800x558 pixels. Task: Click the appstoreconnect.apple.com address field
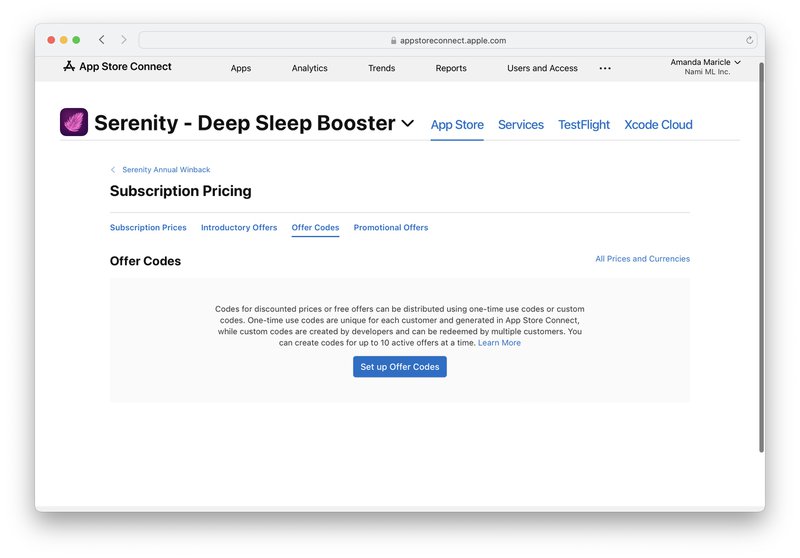coord(448,40)
